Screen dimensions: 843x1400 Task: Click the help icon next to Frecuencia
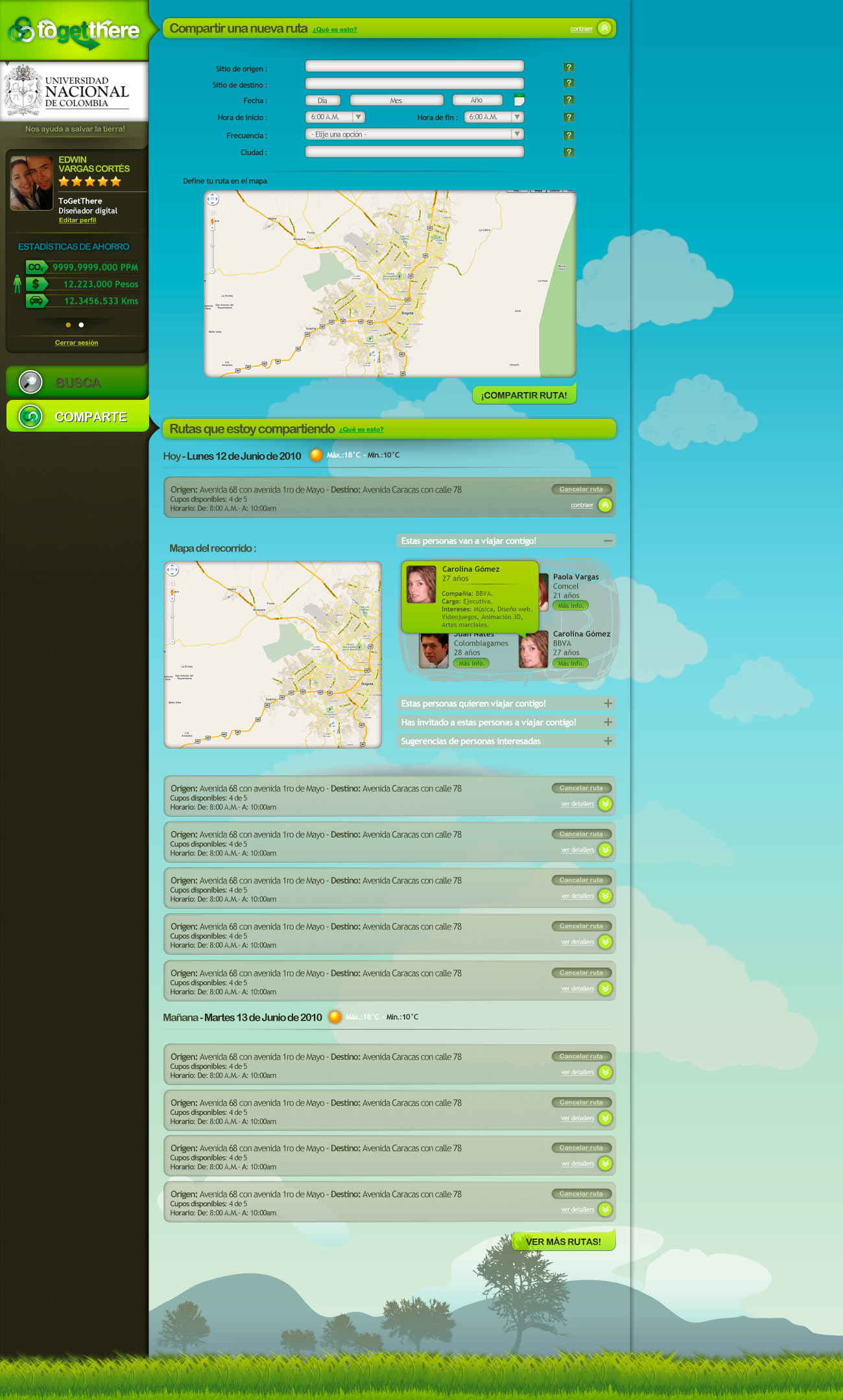click(x=569, y=135)
